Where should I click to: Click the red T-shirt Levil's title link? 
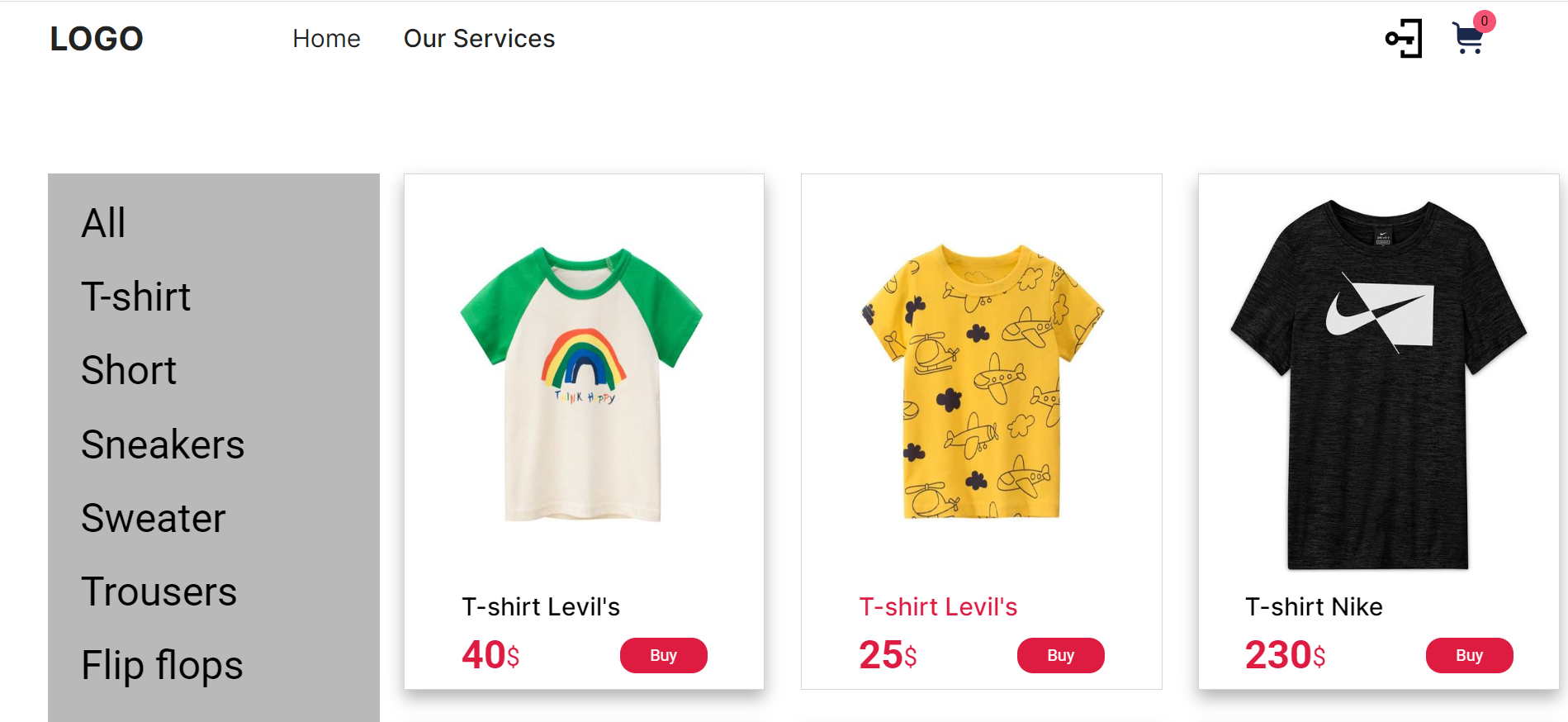tap(938, 607)
